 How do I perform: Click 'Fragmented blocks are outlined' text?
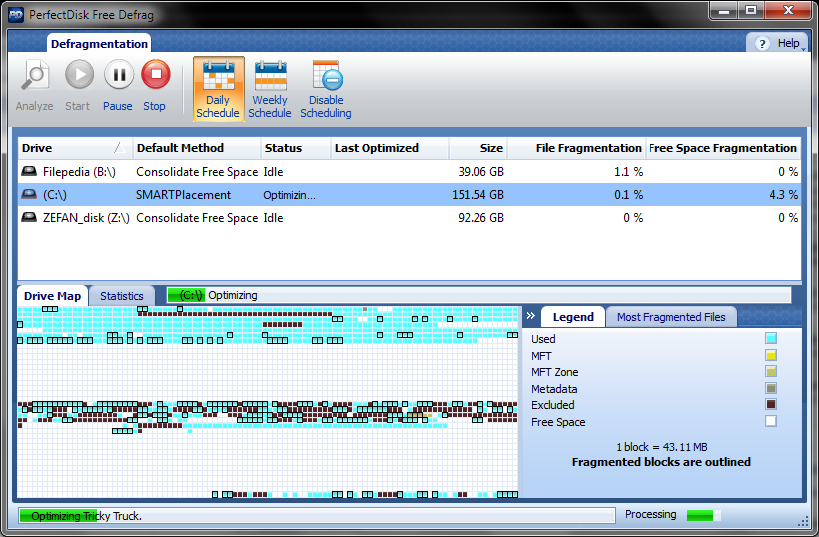coord(661,462)
